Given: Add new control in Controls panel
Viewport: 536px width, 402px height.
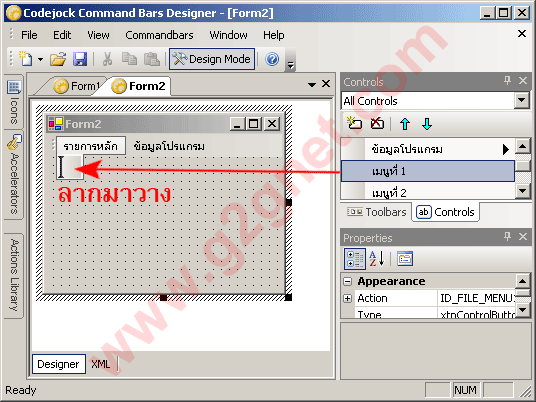Looking at the screenshot, I should pos(354,123).
